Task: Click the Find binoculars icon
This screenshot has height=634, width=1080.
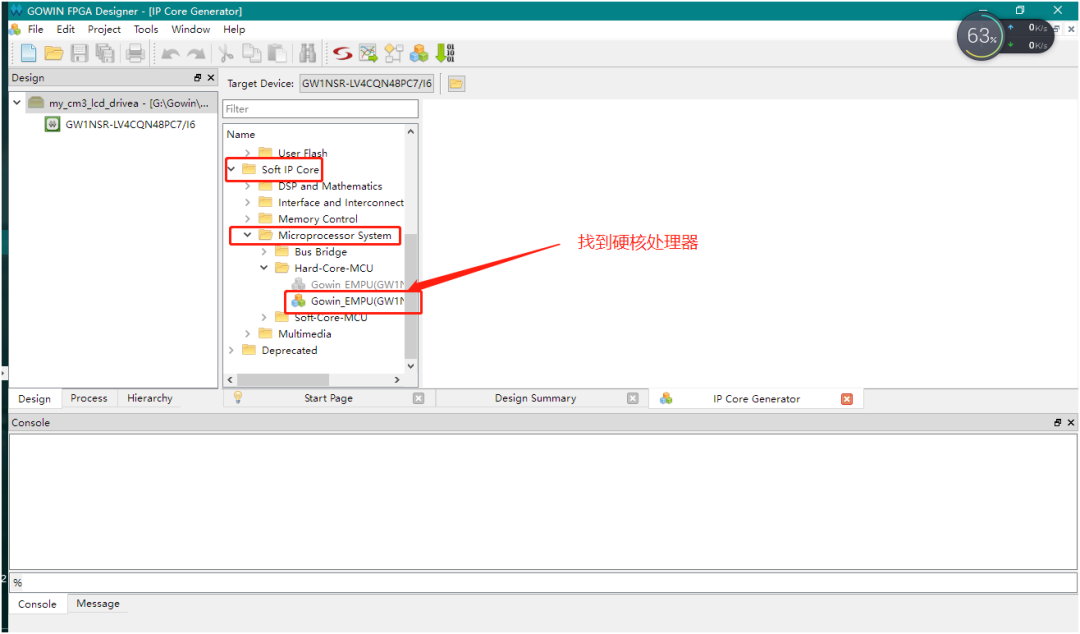Action: pos(307,53)
